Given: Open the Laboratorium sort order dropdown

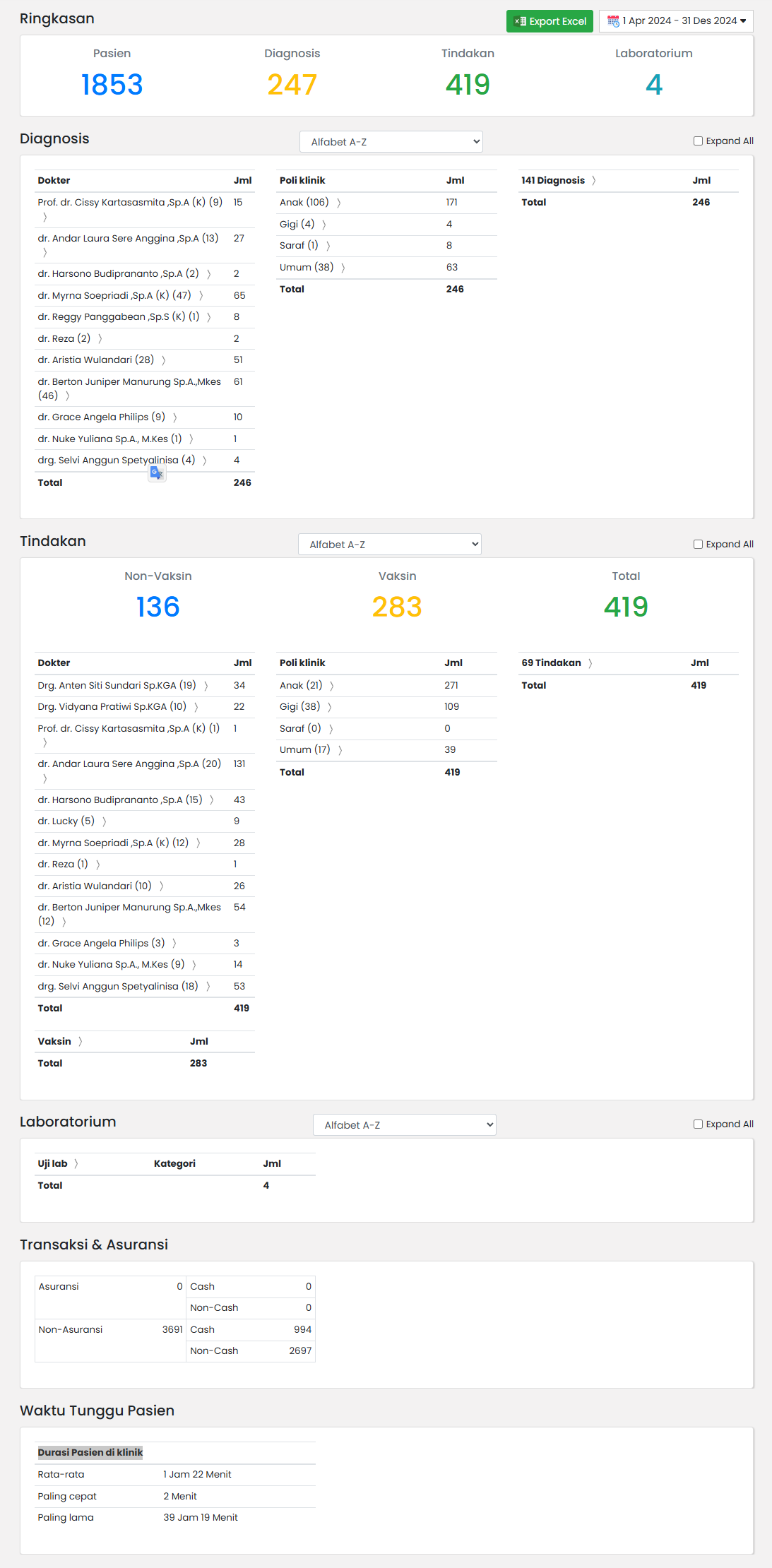Looking at the screenshot, I should [x=404, y=1125].
